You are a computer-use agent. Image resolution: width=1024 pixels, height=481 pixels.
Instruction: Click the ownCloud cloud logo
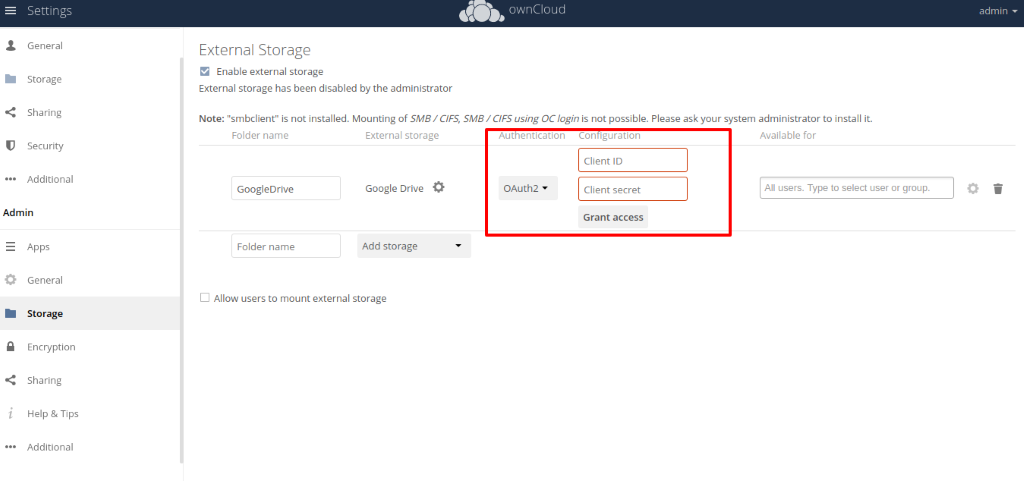coord(481,12)
